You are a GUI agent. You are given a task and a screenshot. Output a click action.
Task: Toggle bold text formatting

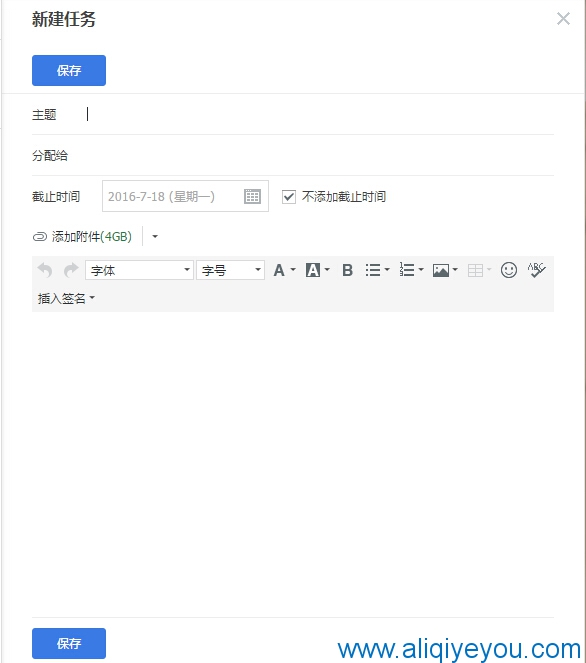point(347,270)
